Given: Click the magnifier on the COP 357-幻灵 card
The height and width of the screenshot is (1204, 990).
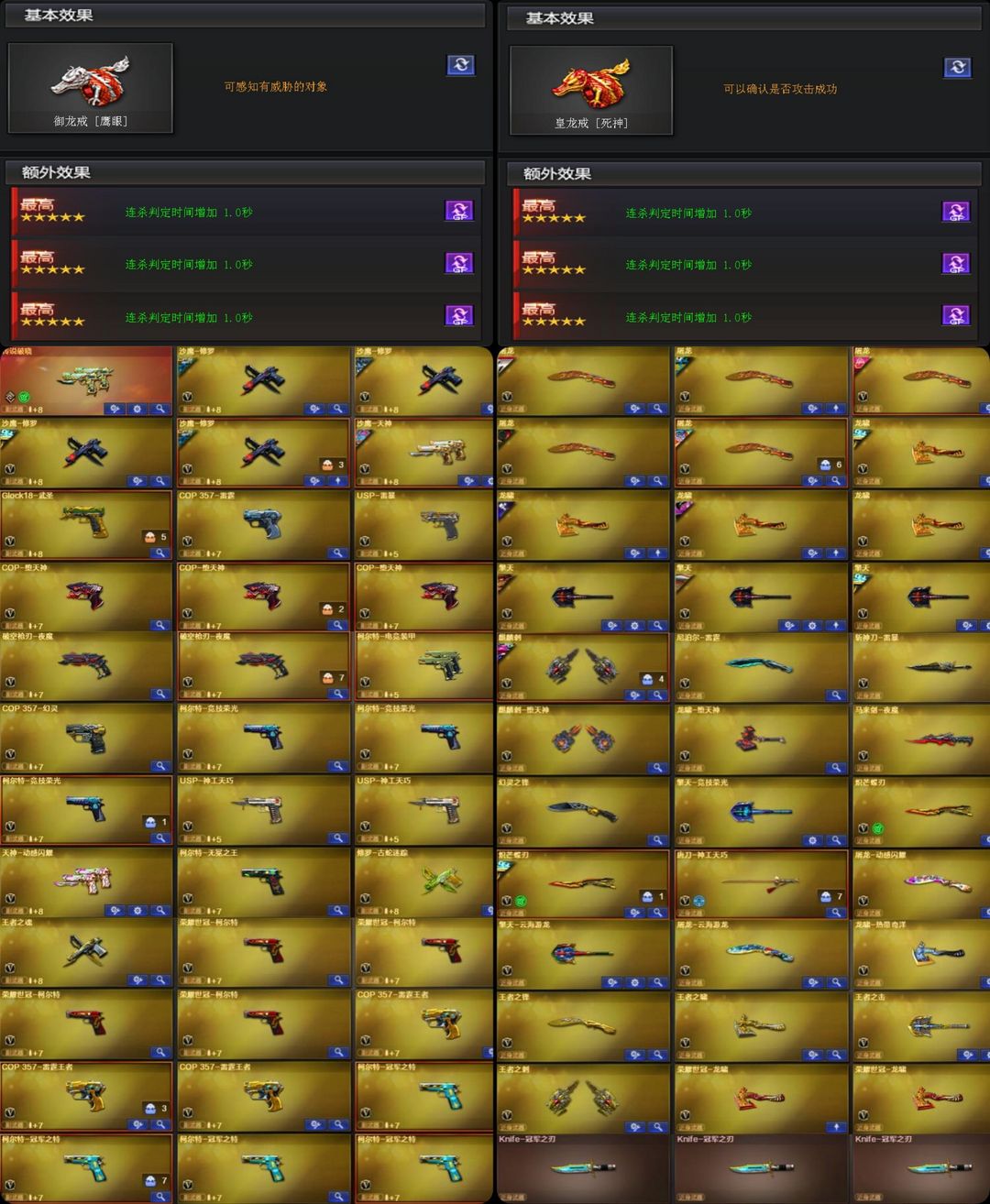Looking at the screenshot, I should point(160,766).
